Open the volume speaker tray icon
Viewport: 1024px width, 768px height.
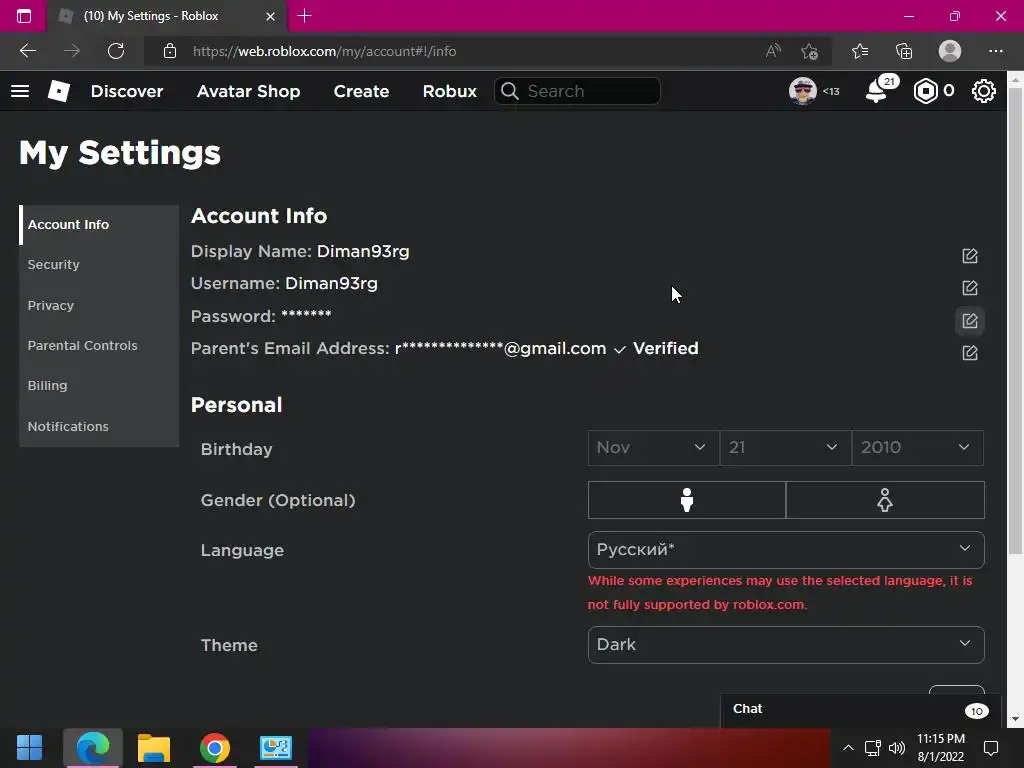(897, 748)
